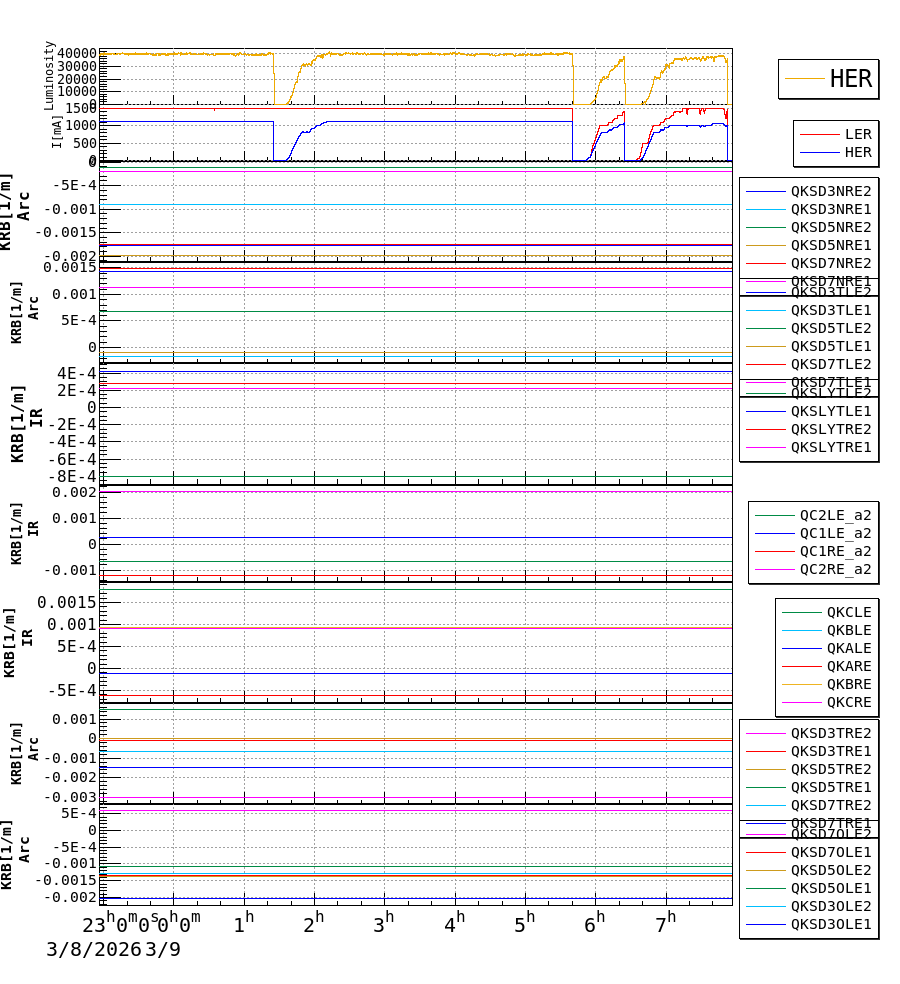Click the QKSD3NRE2 legend entry
900x984 pixels.
(830, 191)
